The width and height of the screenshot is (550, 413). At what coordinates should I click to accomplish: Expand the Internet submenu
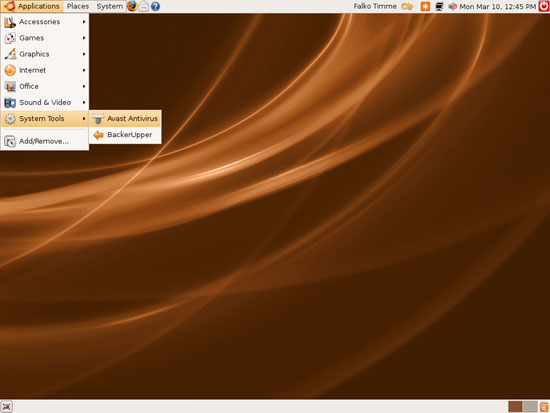(x=45, y=70)
